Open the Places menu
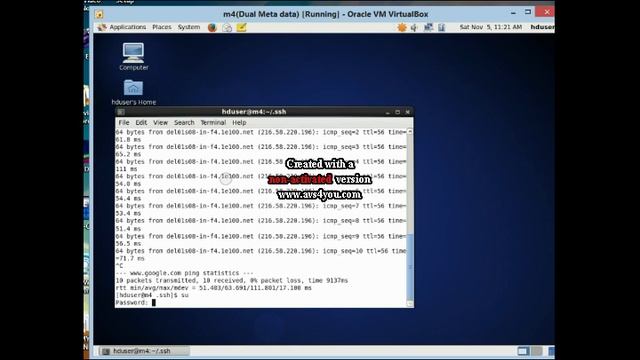 pyautogui.click(x=162, y=27)
